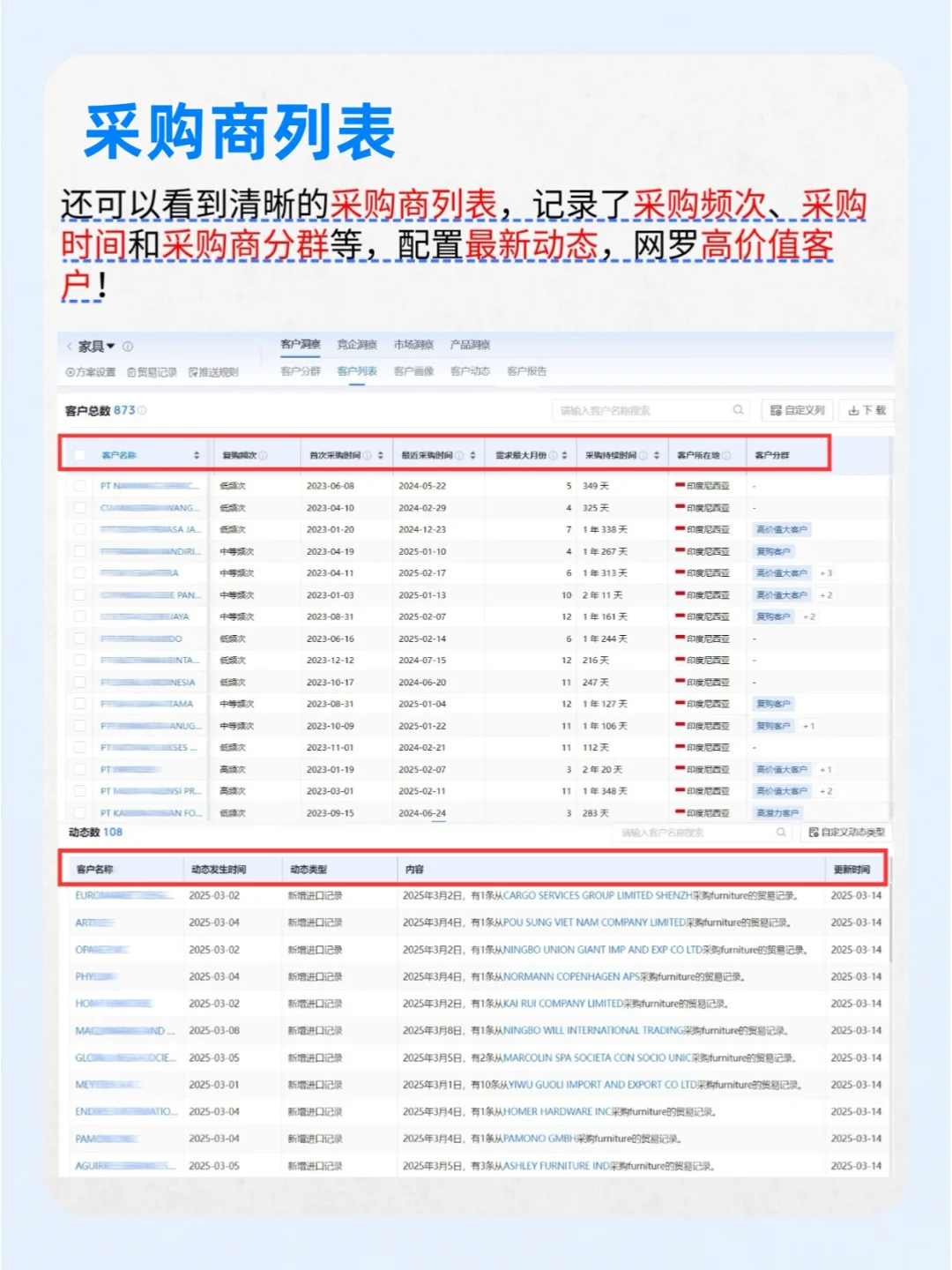Click the 贸易记录 trade records icon
This screenshot has height=1270, width=952.
(x=132, y=371)
